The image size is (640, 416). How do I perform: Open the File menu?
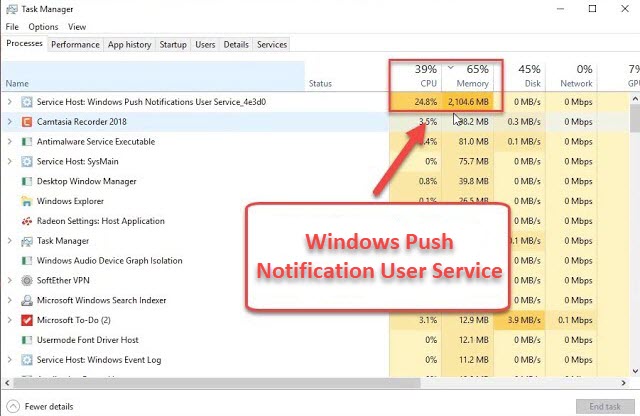tap(12, 27)
